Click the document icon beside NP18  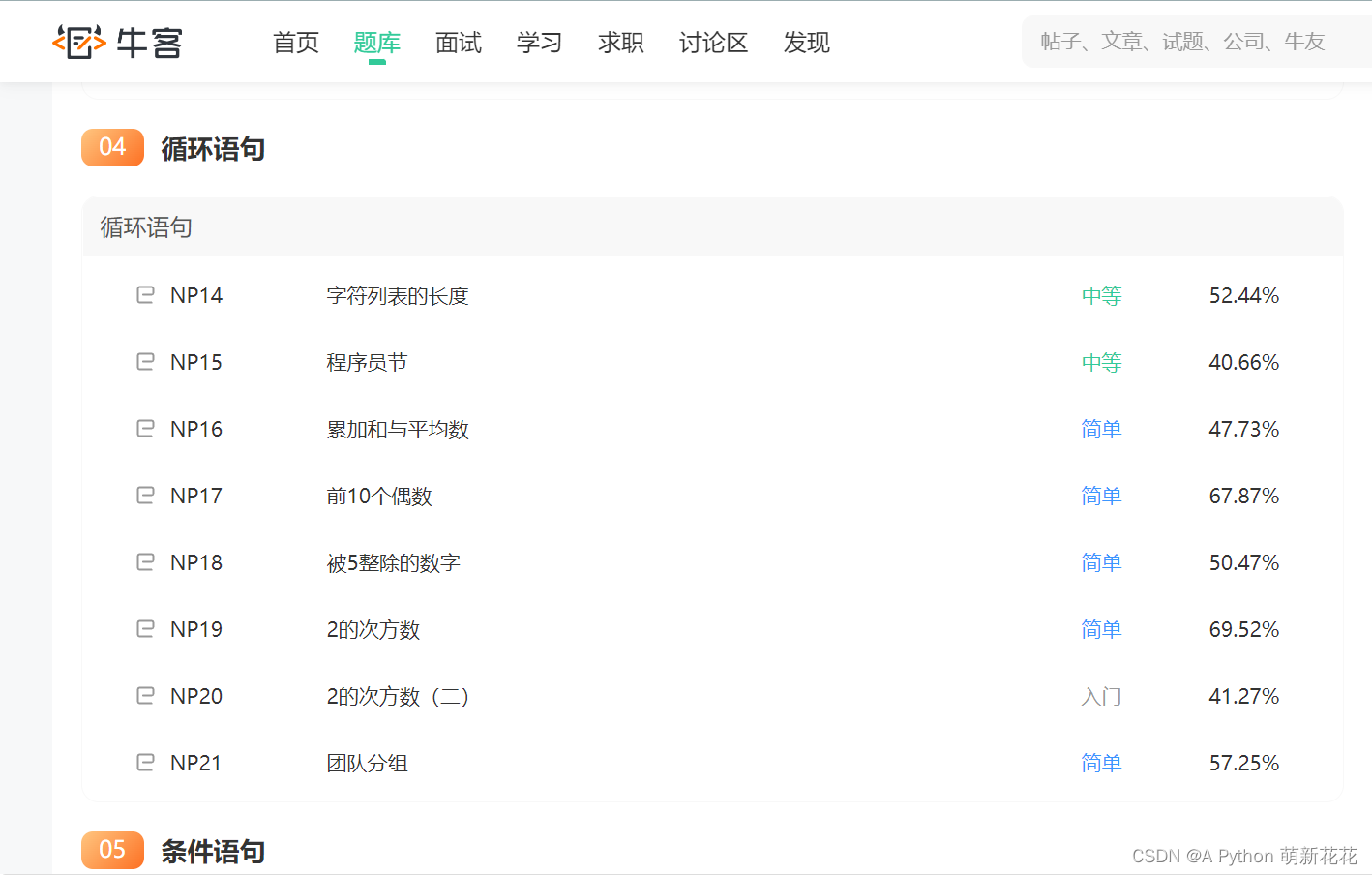point(145,561)
